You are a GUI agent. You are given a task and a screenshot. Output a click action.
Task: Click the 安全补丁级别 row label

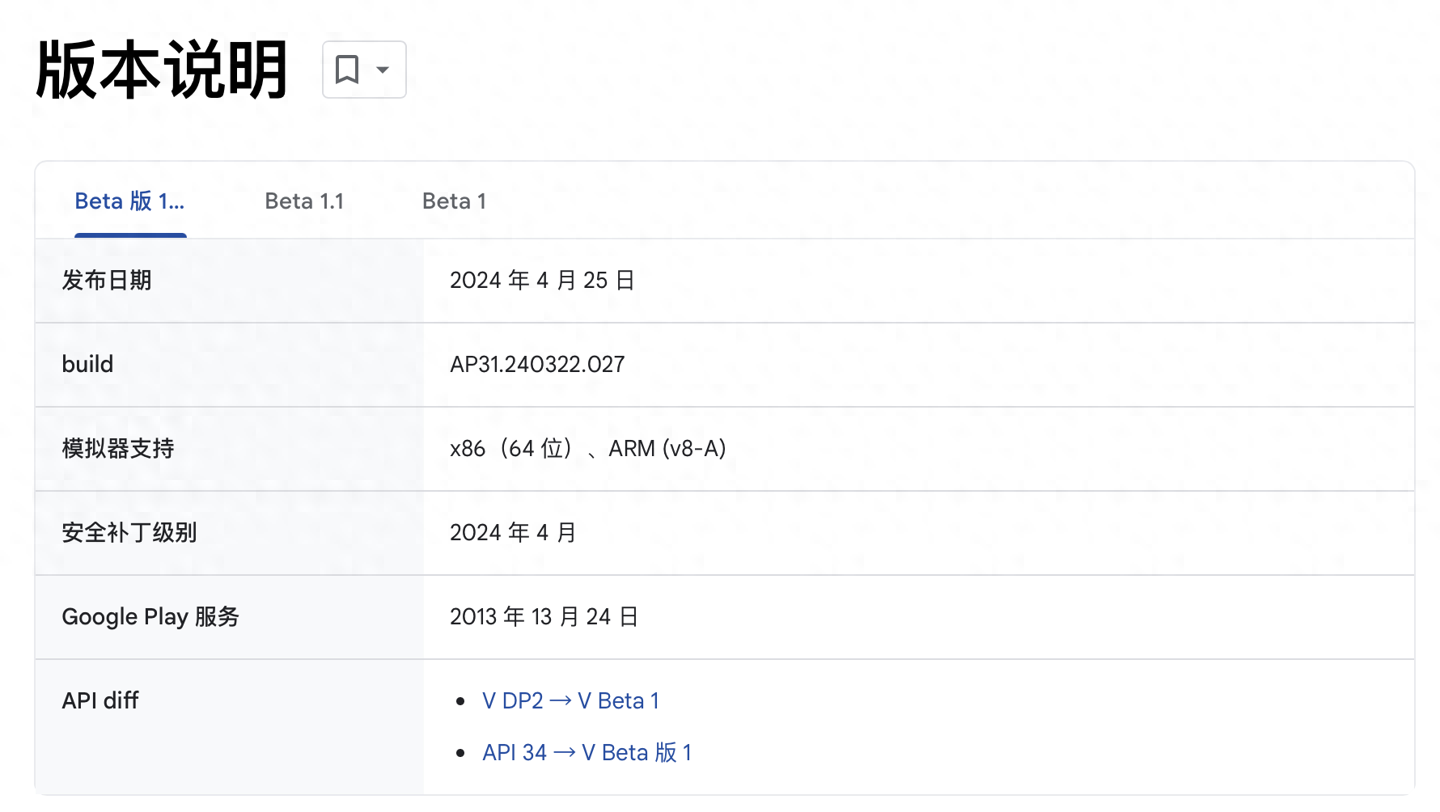pos(129,533)
